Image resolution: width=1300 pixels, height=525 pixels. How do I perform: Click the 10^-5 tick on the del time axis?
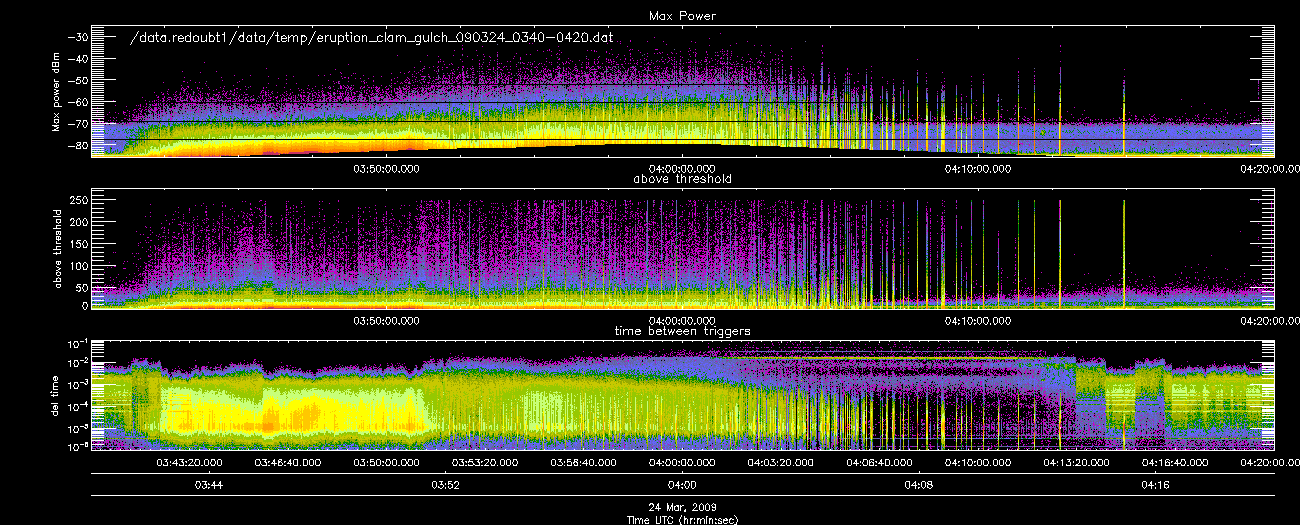pyautogui.click(x=80, y=427)
